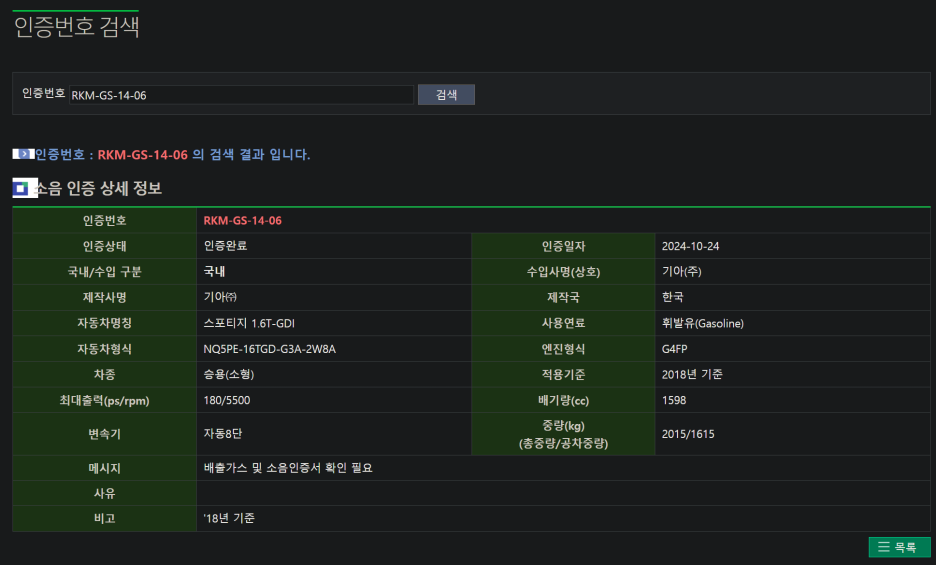Click the 제작국 header cell
This screenshot has height=565, width=936.
pos(564,297)
